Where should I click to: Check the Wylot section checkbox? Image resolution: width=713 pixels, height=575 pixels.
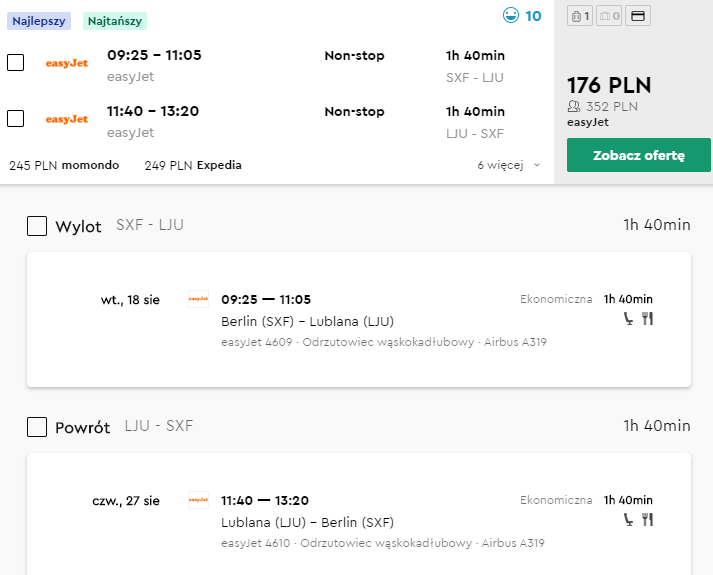[37, 226]
